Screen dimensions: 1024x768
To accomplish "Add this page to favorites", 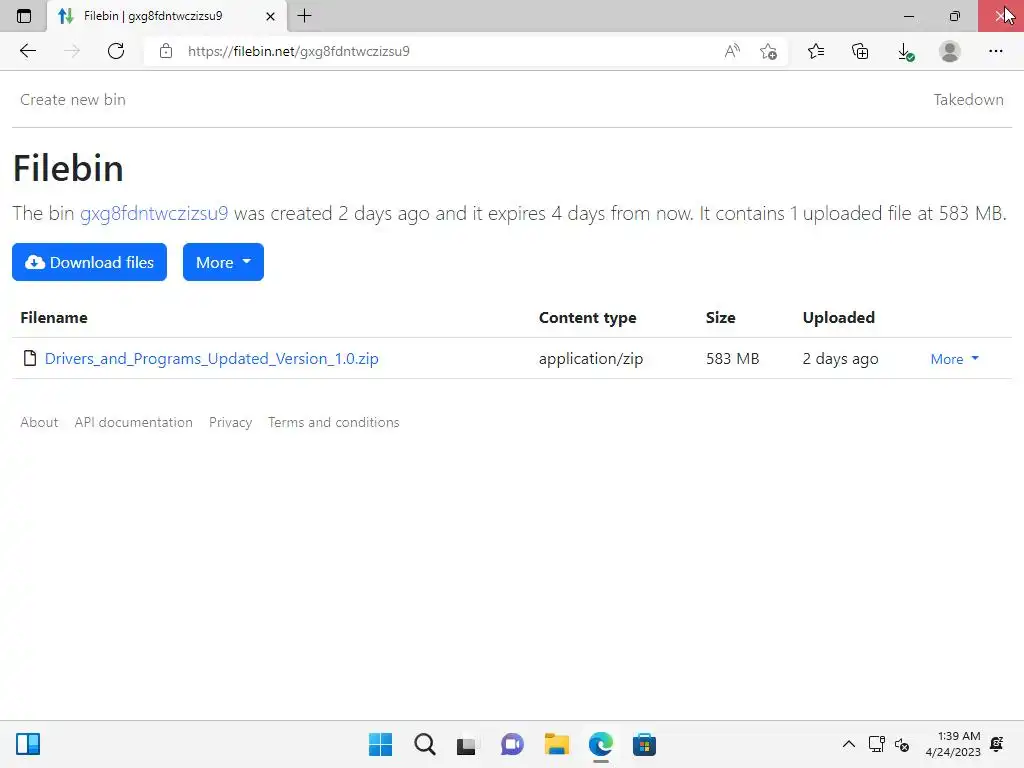I will 769,51.
